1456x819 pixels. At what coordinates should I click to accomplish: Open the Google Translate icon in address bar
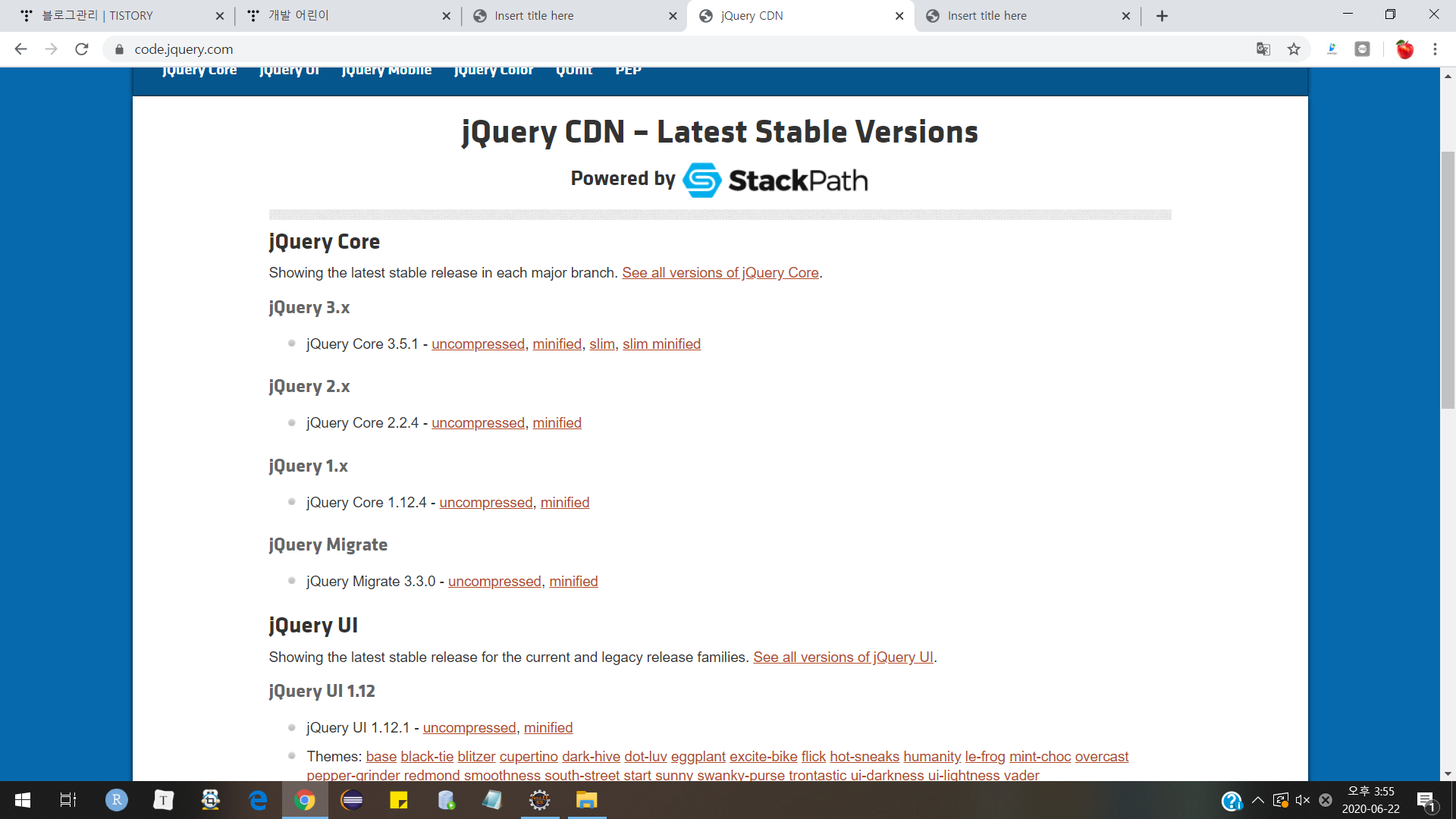(1263, 49)
